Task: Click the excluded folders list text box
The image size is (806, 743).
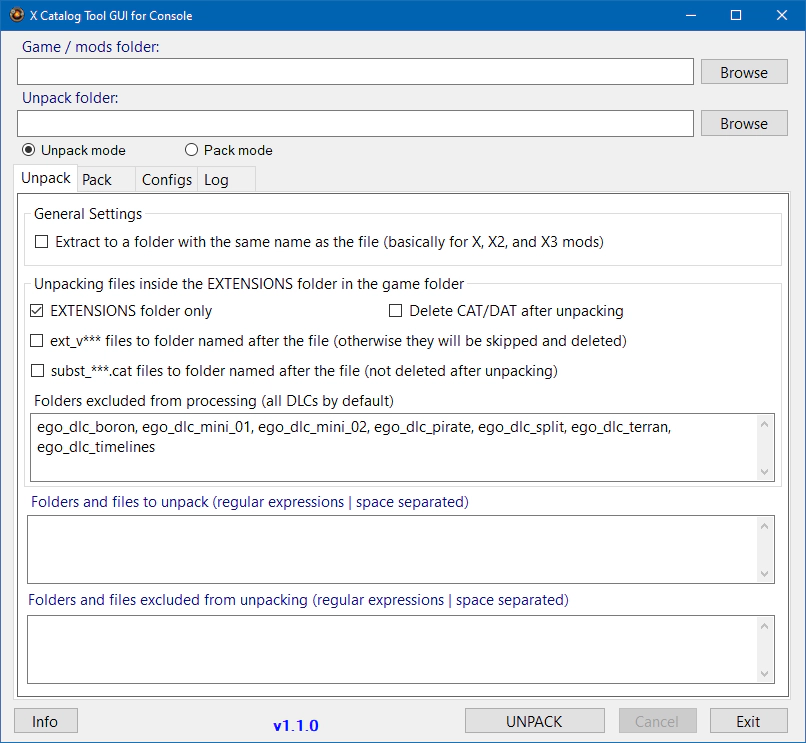Action: (392, 447)
